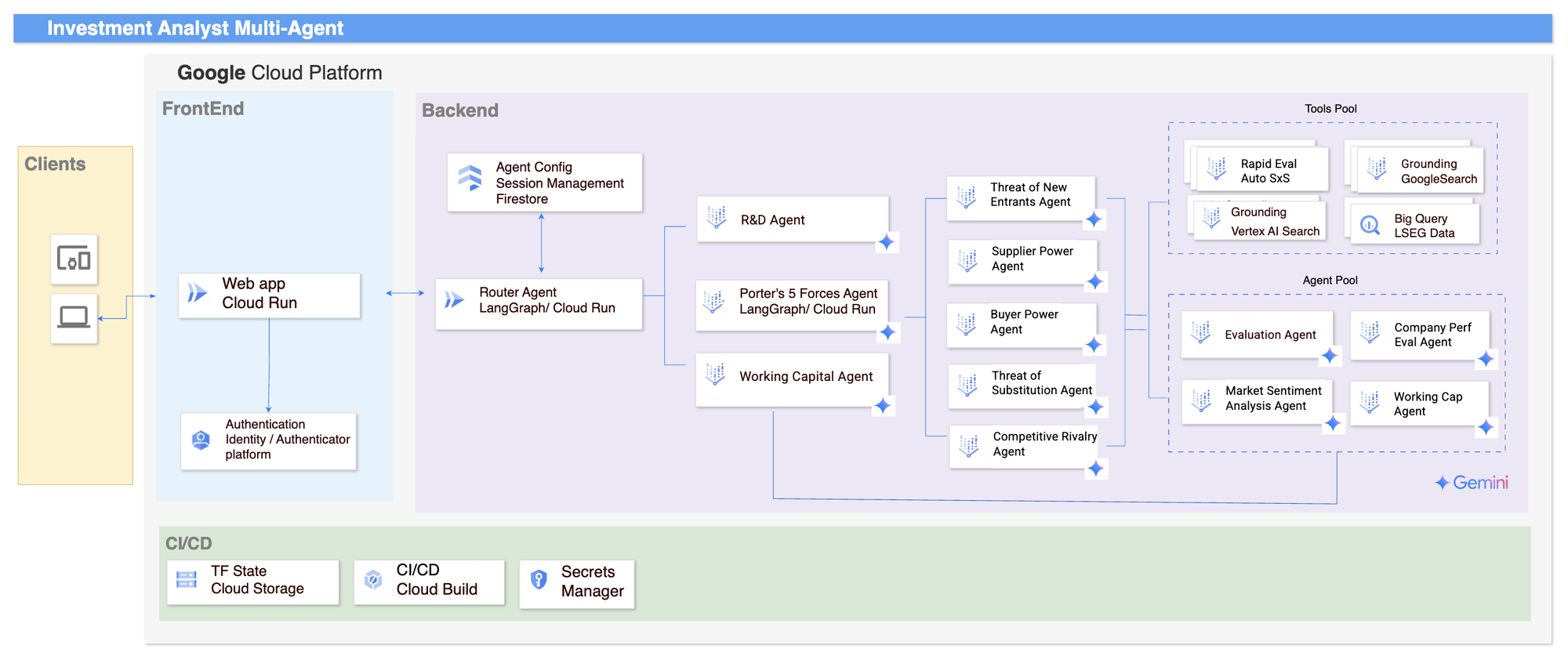Click the Cloud Run icon beside Web app
Screen dimensions: 1568x656
[x=198, y=293]
